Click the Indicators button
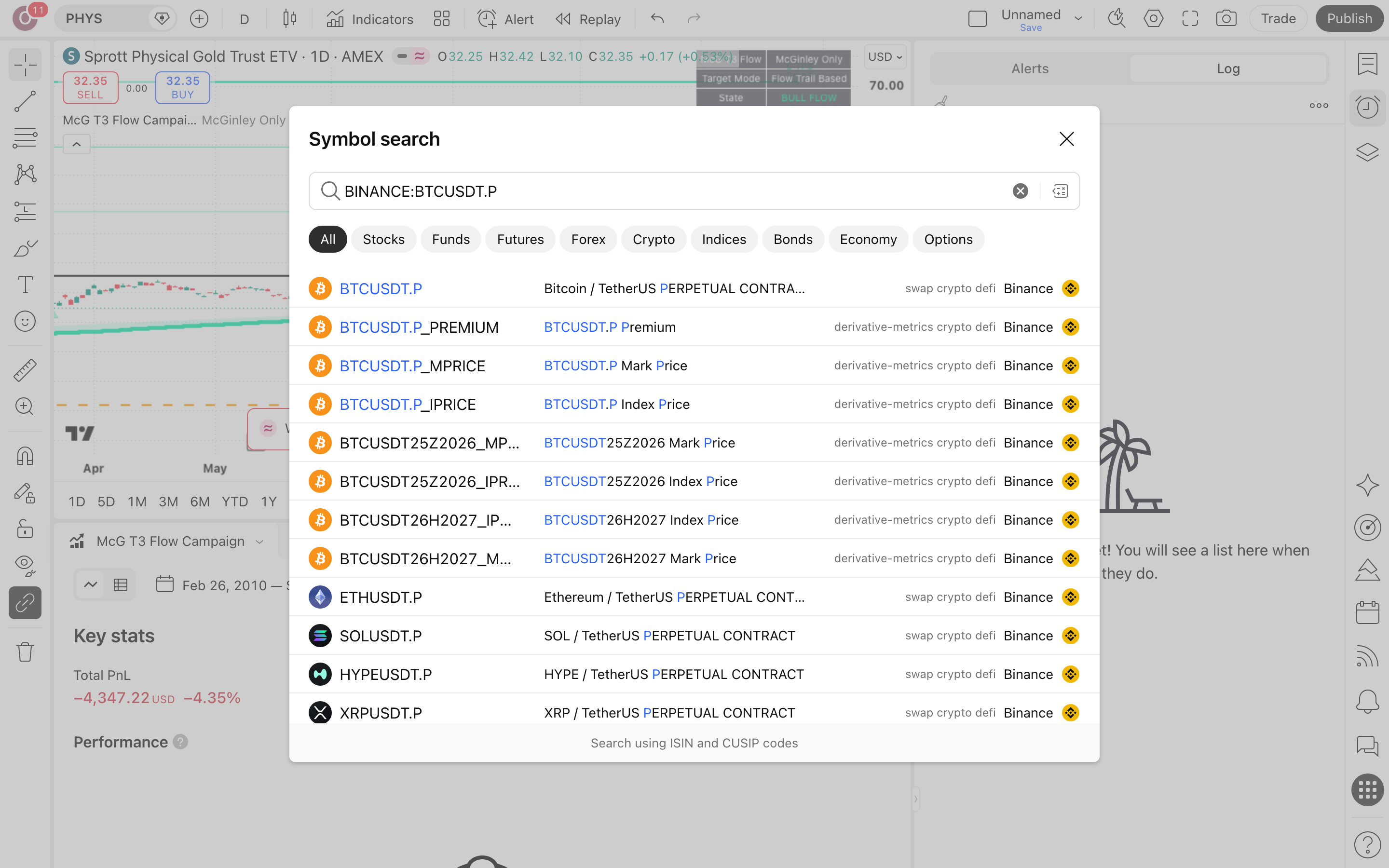Image resolution: width=1389 pixels, height=868 pixels. (x=369, y=19)
